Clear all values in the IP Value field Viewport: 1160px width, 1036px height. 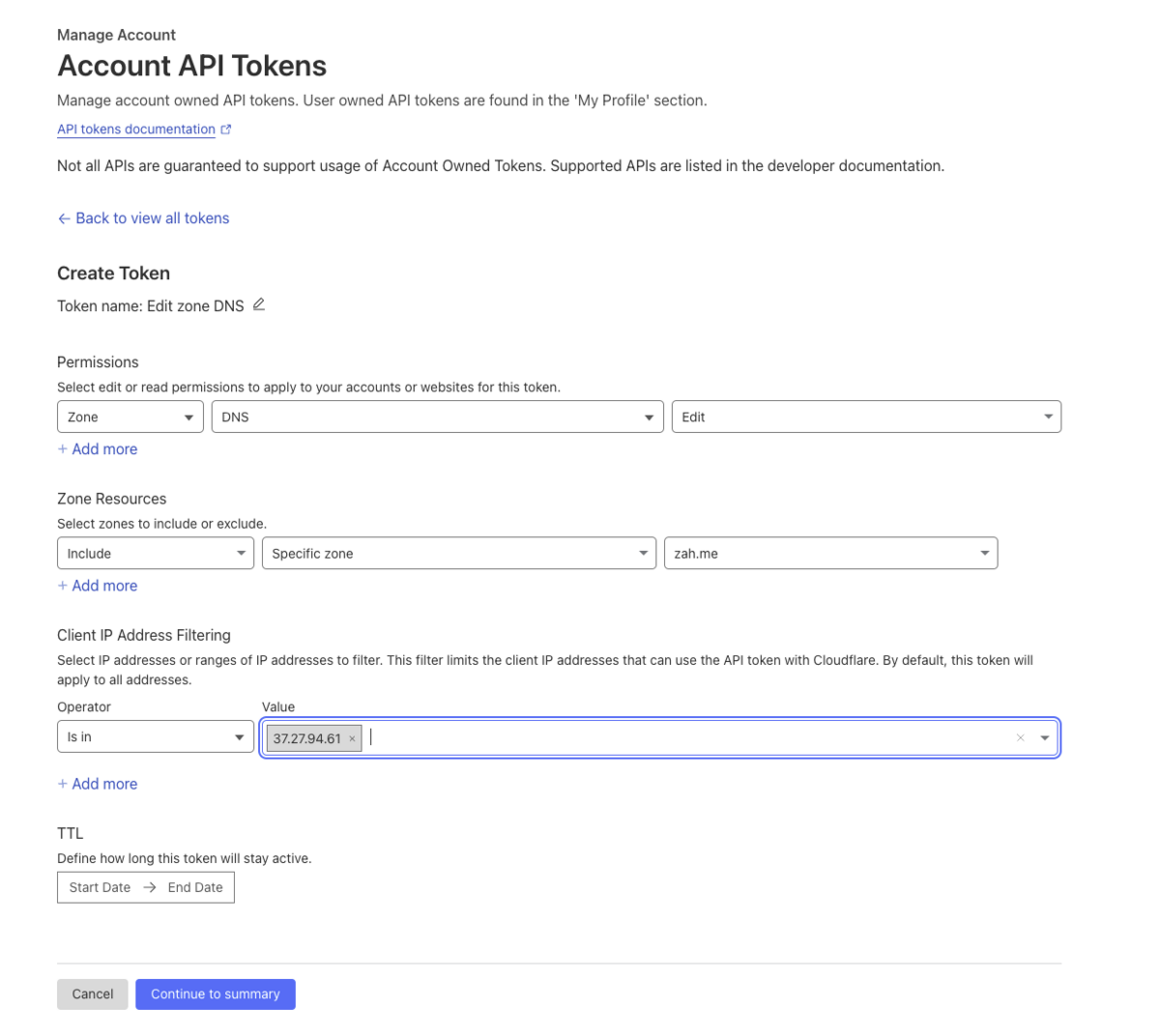(x=1020, y=738)
